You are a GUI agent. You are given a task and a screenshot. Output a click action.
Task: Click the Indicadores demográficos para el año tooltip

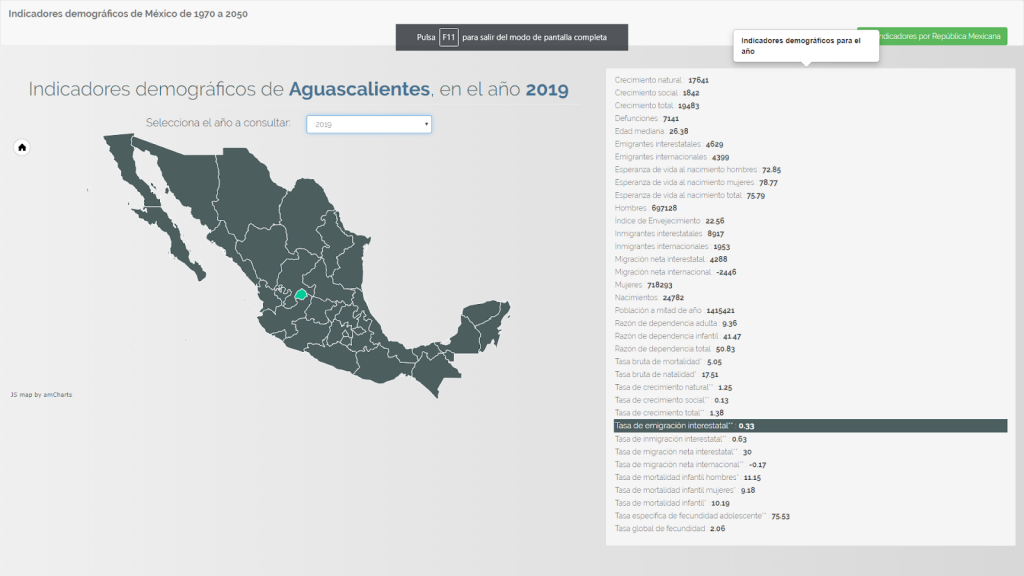pos(806,45)
